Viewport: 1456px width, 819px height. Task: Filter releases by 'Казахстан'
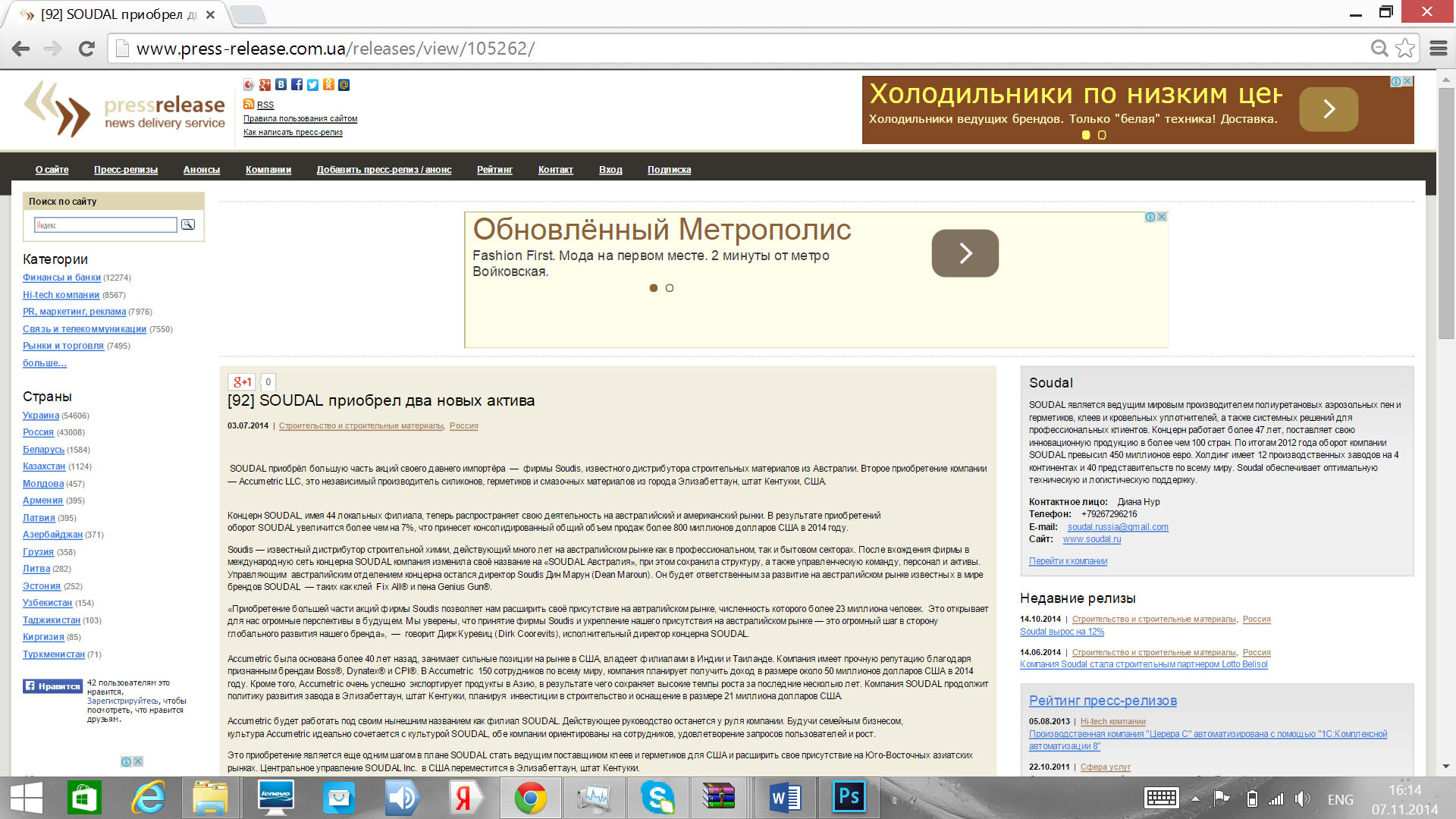pos(44,466)
